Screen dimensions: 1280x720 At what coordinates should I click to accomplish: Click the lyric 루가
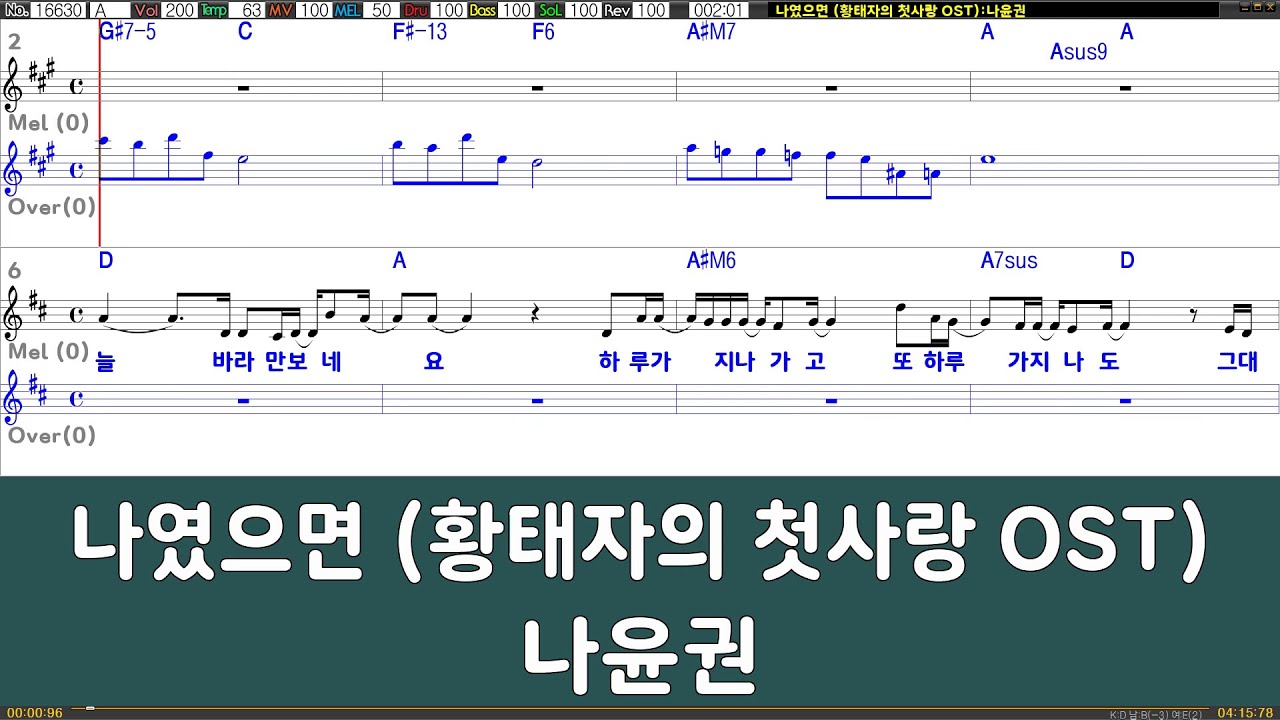coord(651,361)
